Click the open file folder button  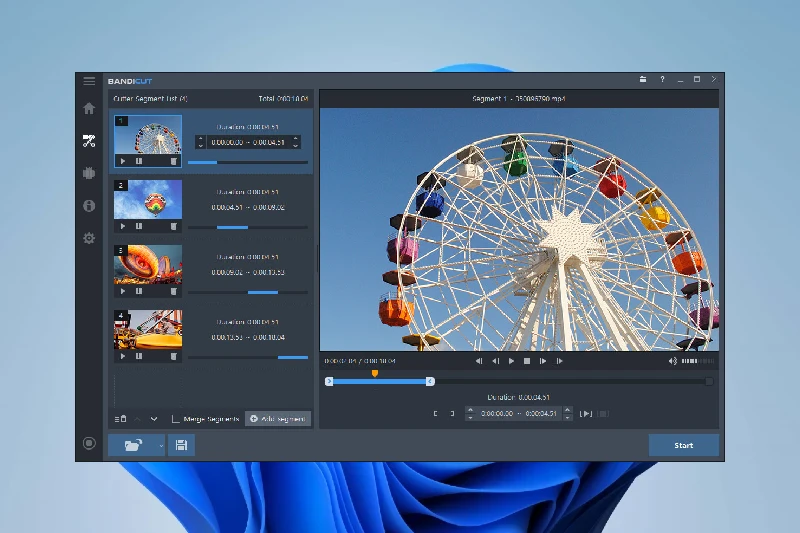click(x=133, y=445)
